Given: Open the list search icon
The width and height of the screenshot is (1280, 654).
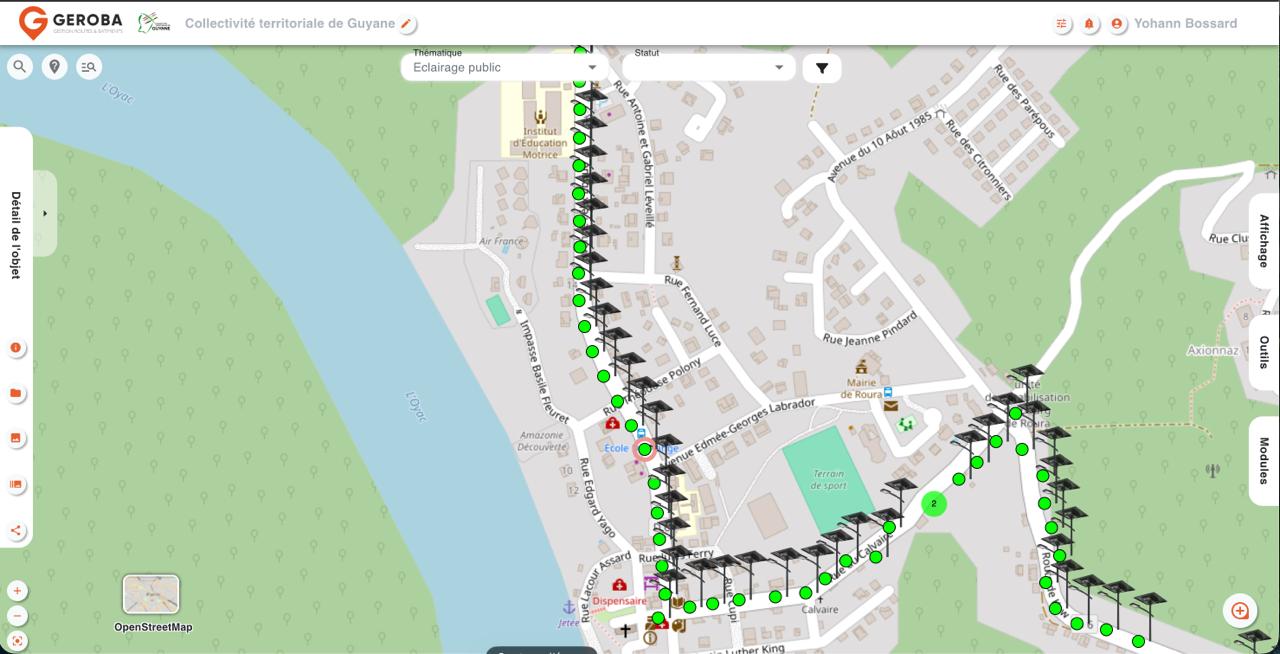Looking at the screenshot, I should click(x=88, y=67).
